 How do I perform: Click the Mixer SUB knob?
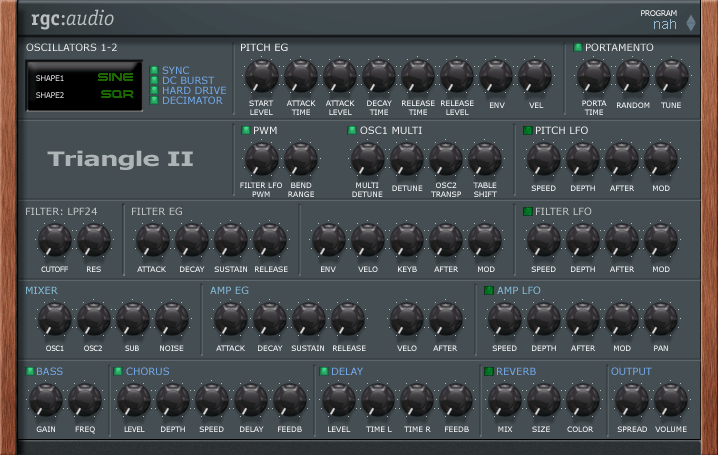[x=132, y=319]
